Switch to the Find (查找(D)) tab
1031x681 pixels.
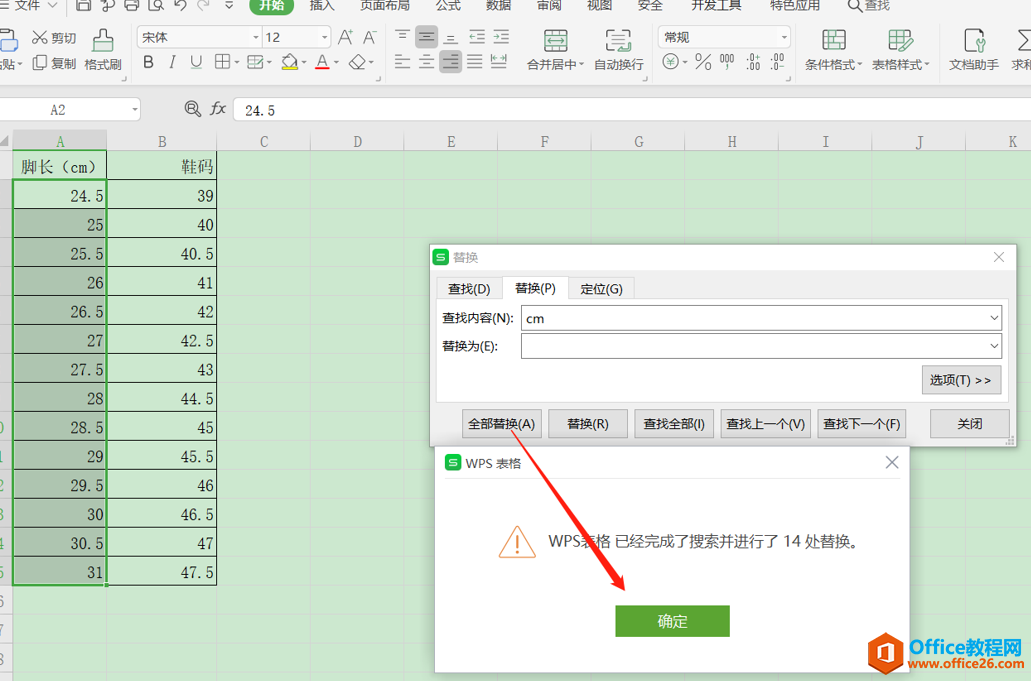tap(469, 289)
